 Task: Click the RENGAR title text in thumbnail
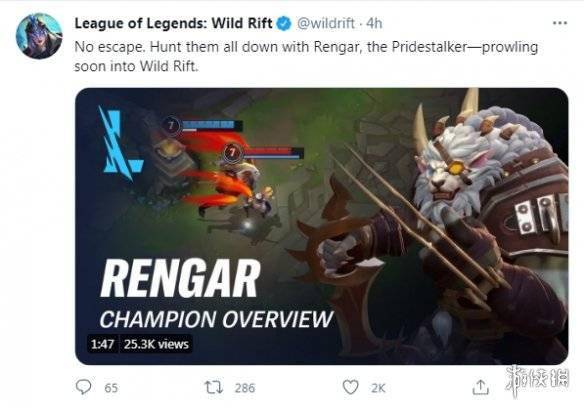point(180,278)
